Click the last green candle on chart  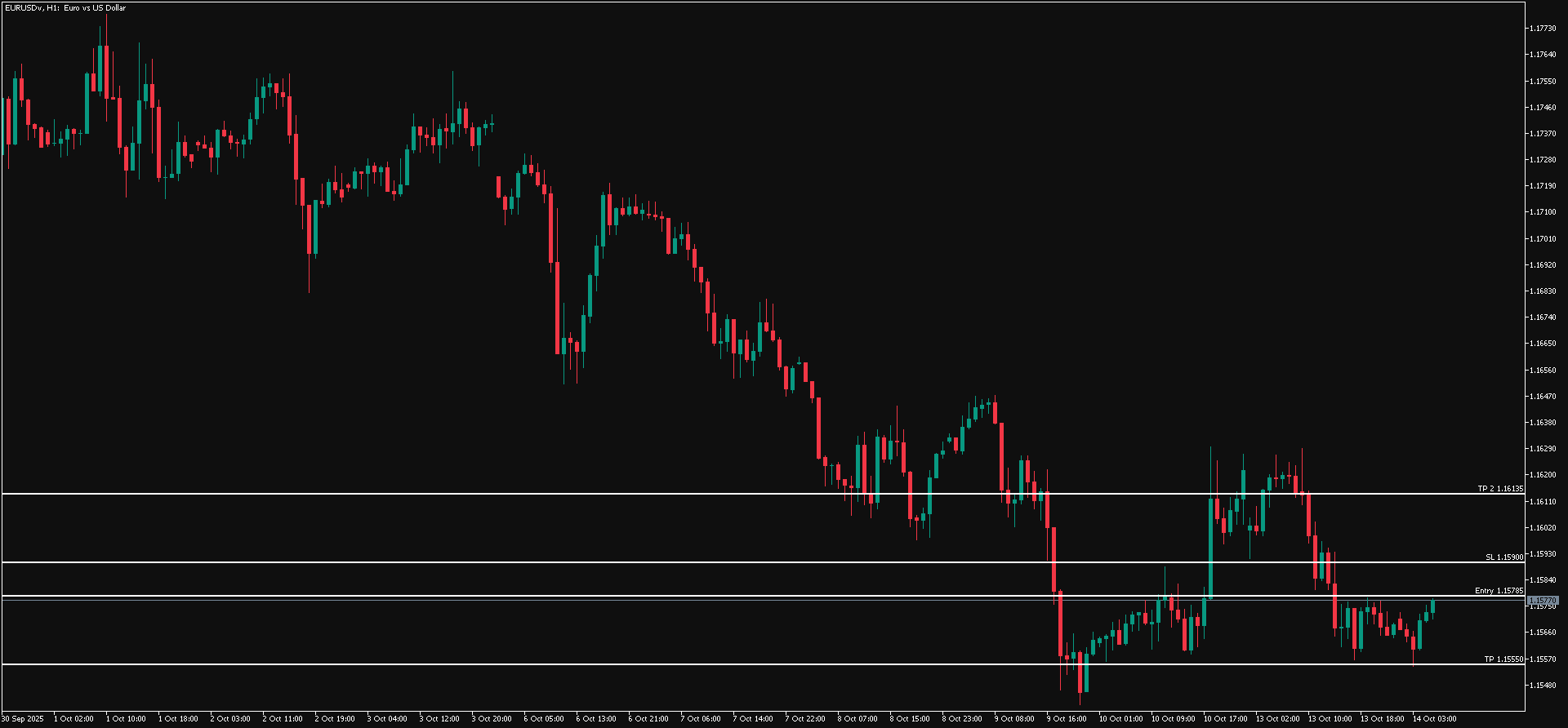(1433, 606)
